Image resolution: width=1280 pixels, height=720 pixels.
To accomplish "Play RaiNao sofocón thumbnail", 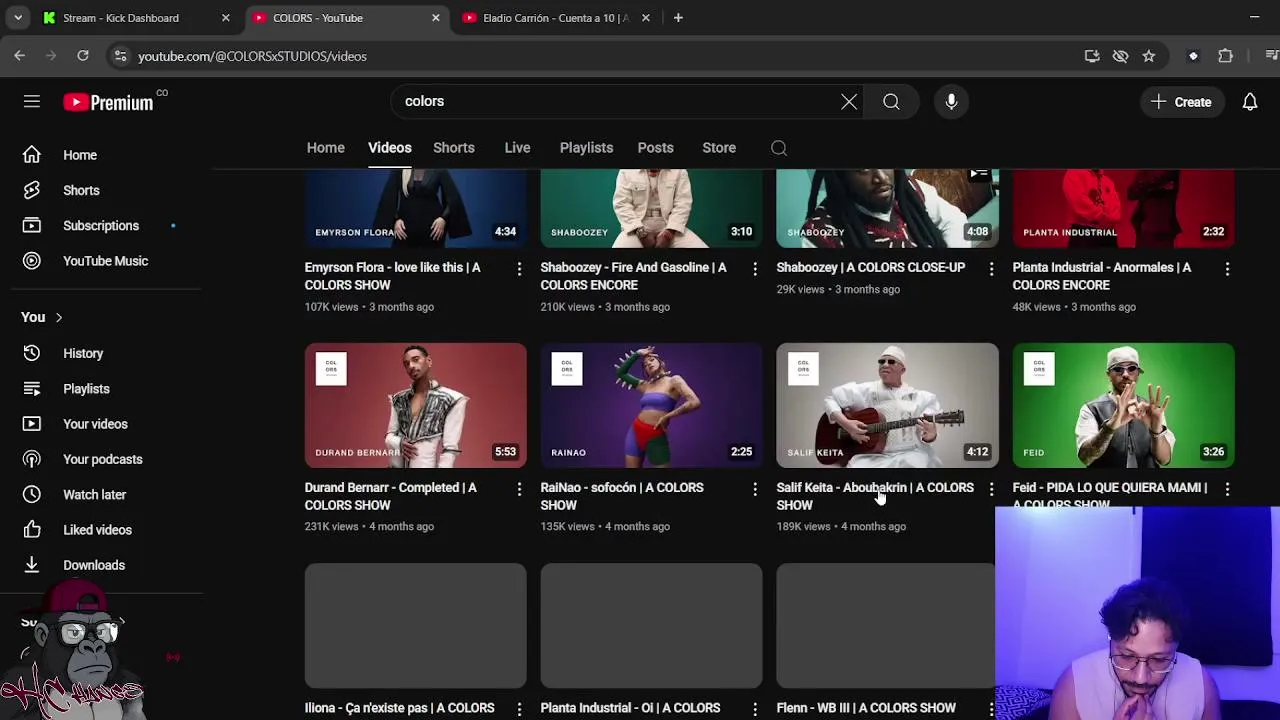I will [652, 405].
